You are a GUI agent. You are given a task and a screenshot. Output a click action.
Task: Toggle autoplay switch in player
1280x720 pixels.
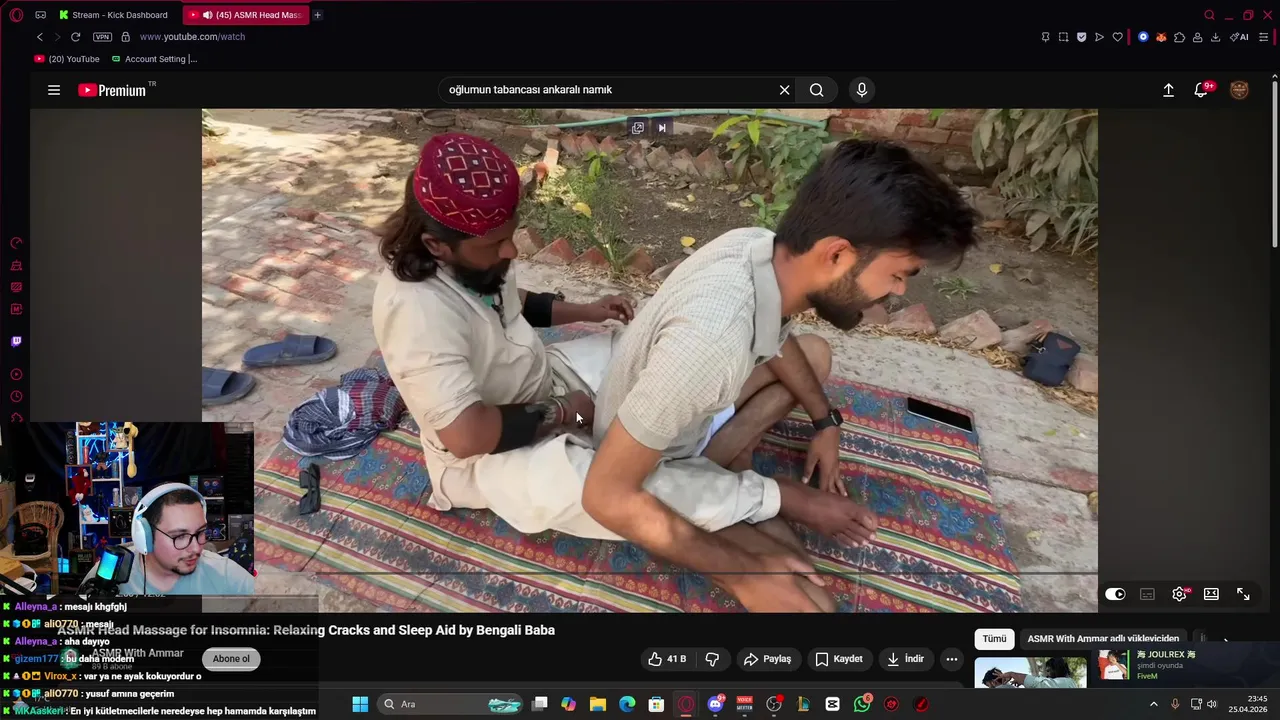click(1115, 594)
